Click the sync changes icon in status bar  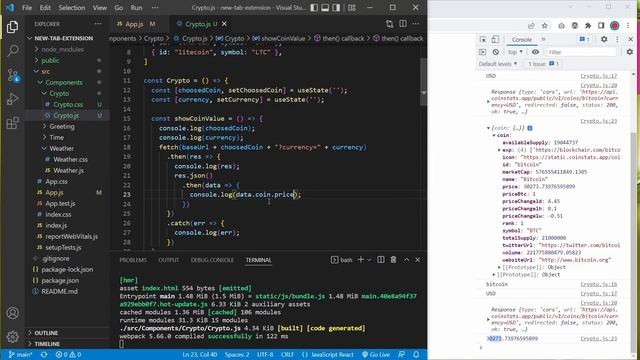(x=44, y=355)
